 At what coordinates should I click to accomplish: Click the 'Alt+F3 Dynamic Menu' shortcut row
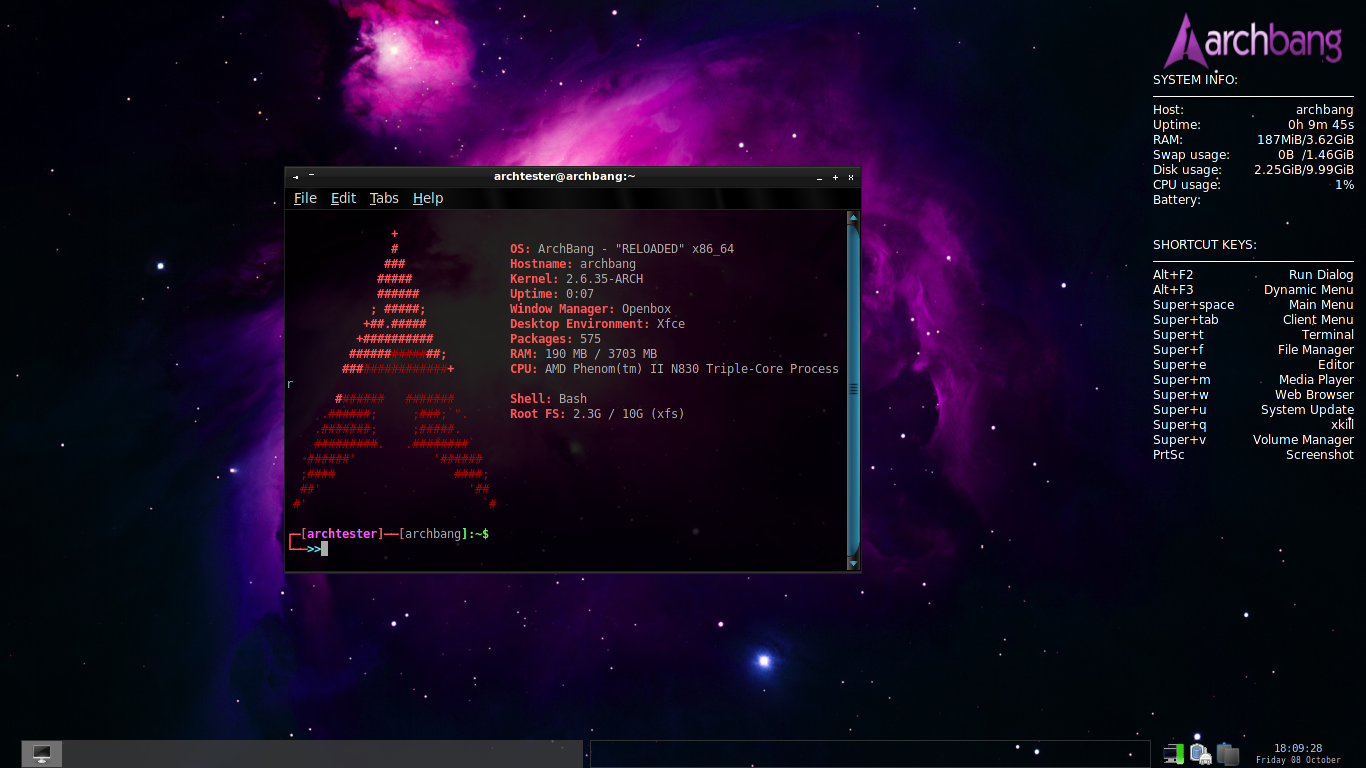[1253, 290]
